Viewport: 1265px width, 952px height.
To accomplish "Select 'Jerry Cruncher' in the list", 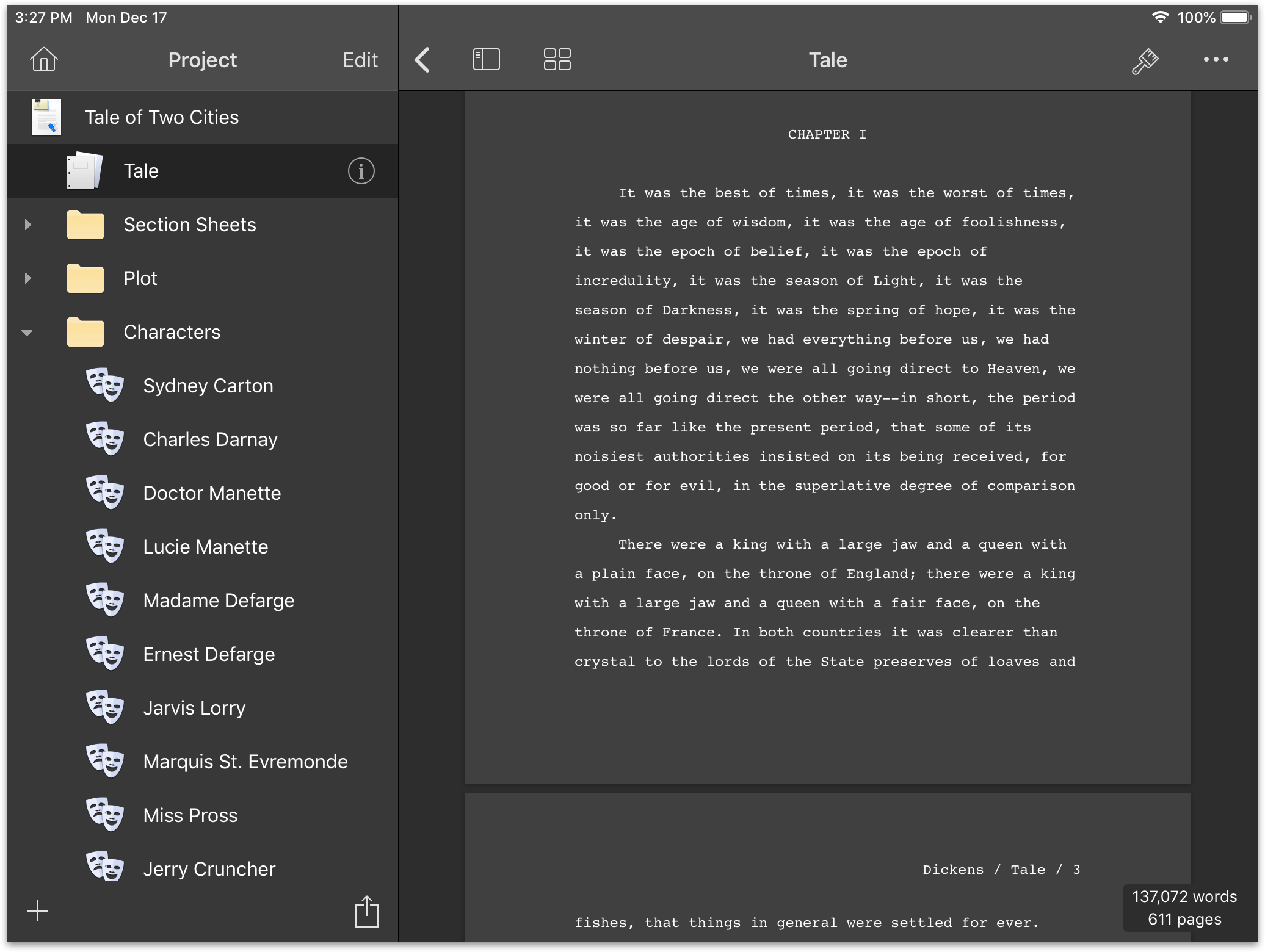I will click(x=209, y=869).
